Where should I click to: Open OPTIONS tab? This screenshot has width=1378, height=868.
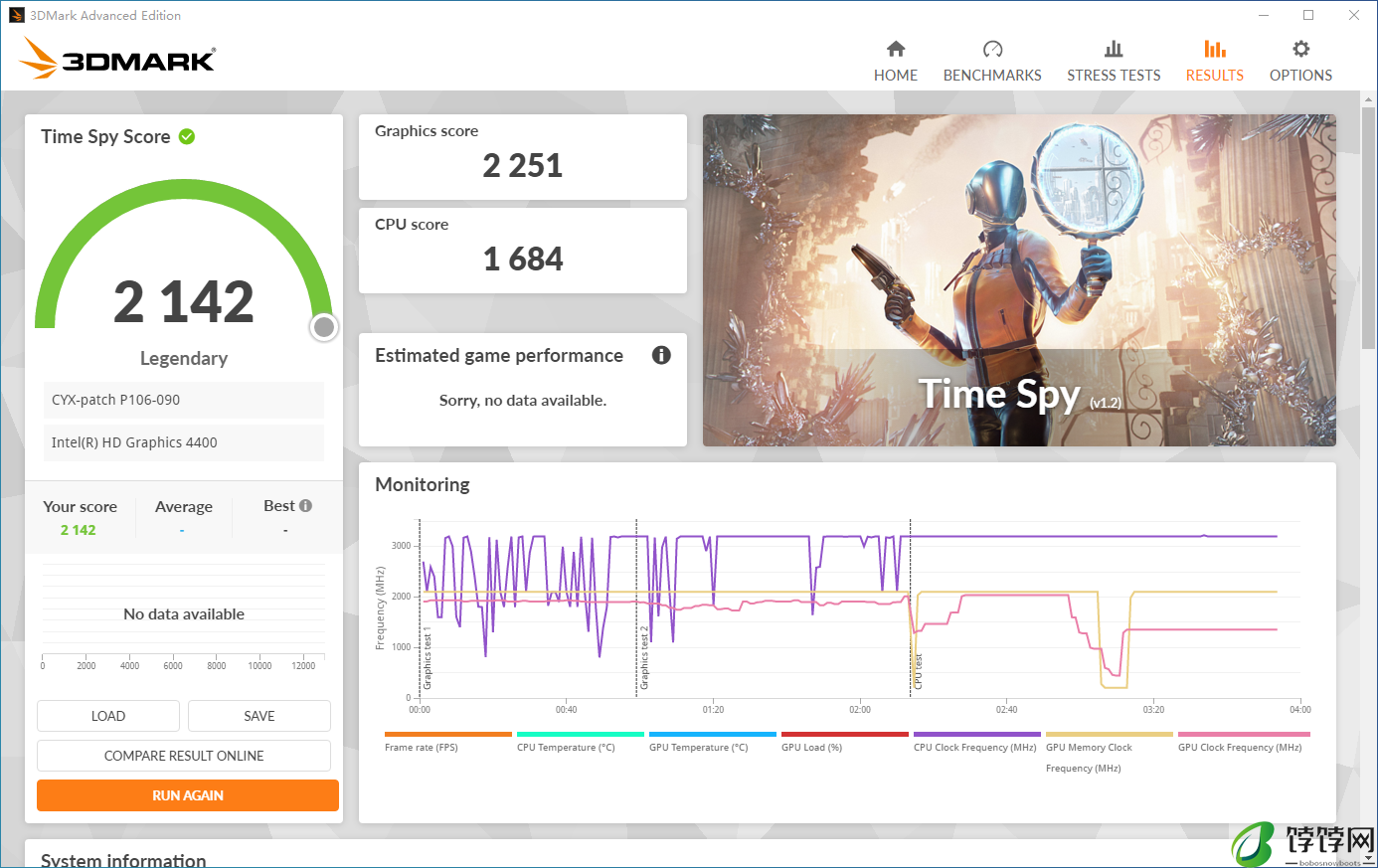tap(1300, 62)
